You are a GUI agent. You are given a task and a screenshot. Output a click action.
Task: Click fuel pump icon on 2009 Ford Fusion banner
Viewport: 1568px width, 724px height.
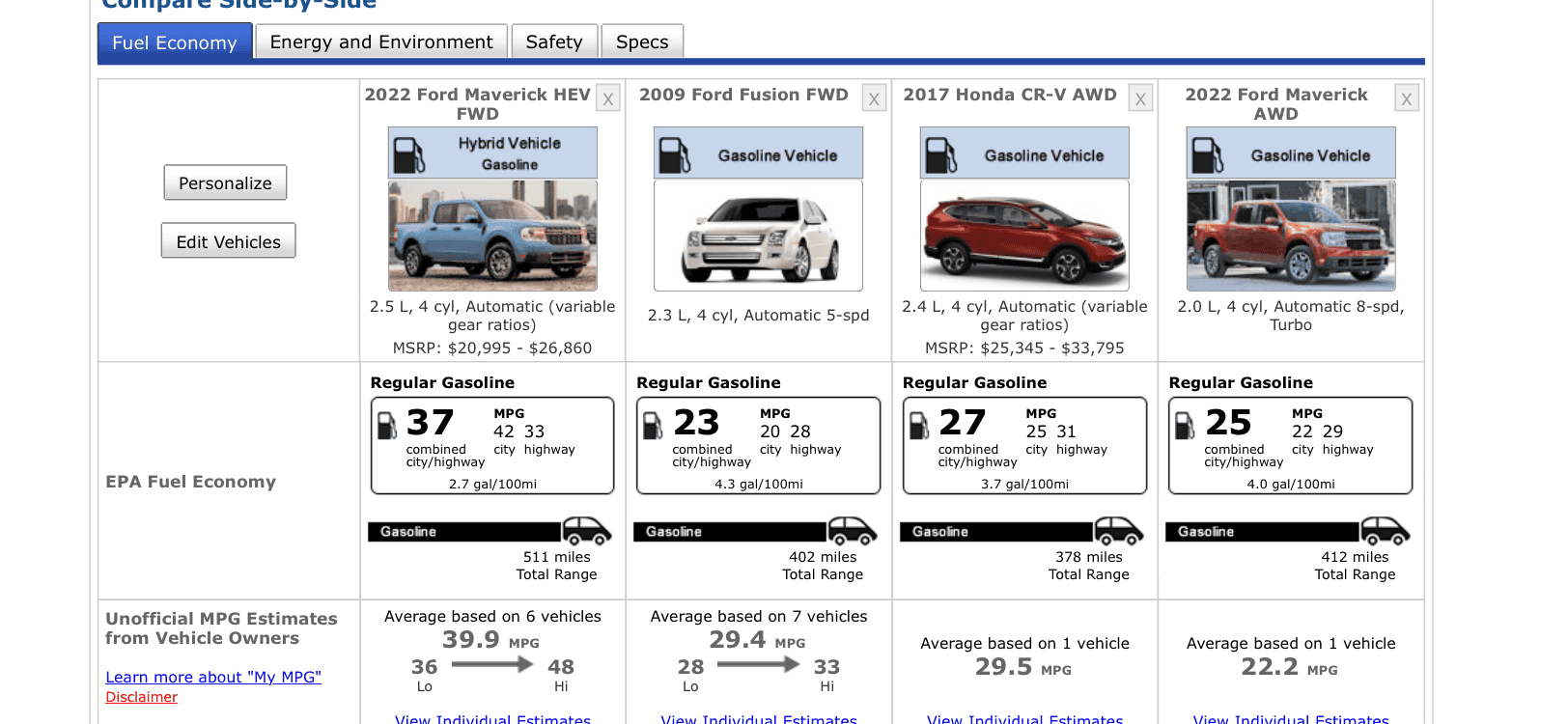click(675, 154)
